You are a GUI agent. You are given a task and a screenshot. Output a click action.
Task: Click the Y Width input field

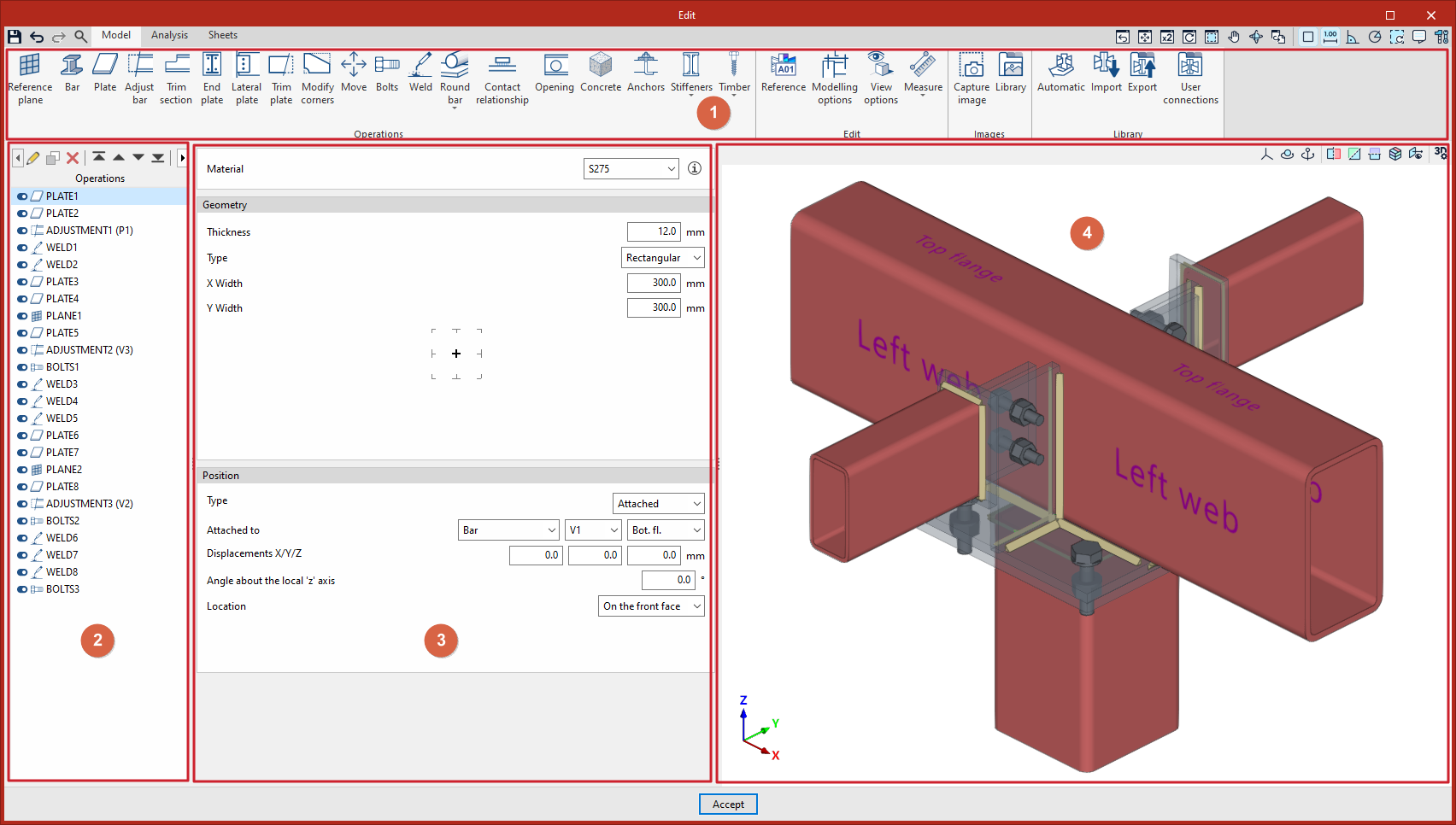(x=654, y=307)
